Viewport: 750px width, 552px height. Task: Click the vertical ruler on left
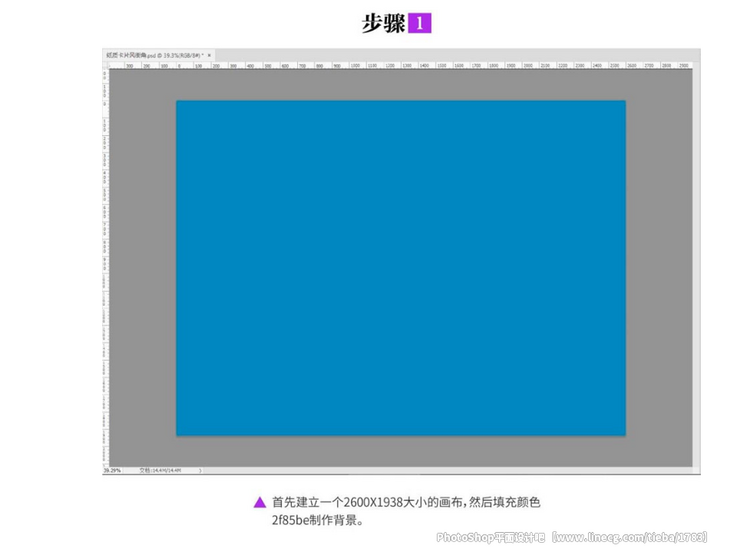coord(106,268)
